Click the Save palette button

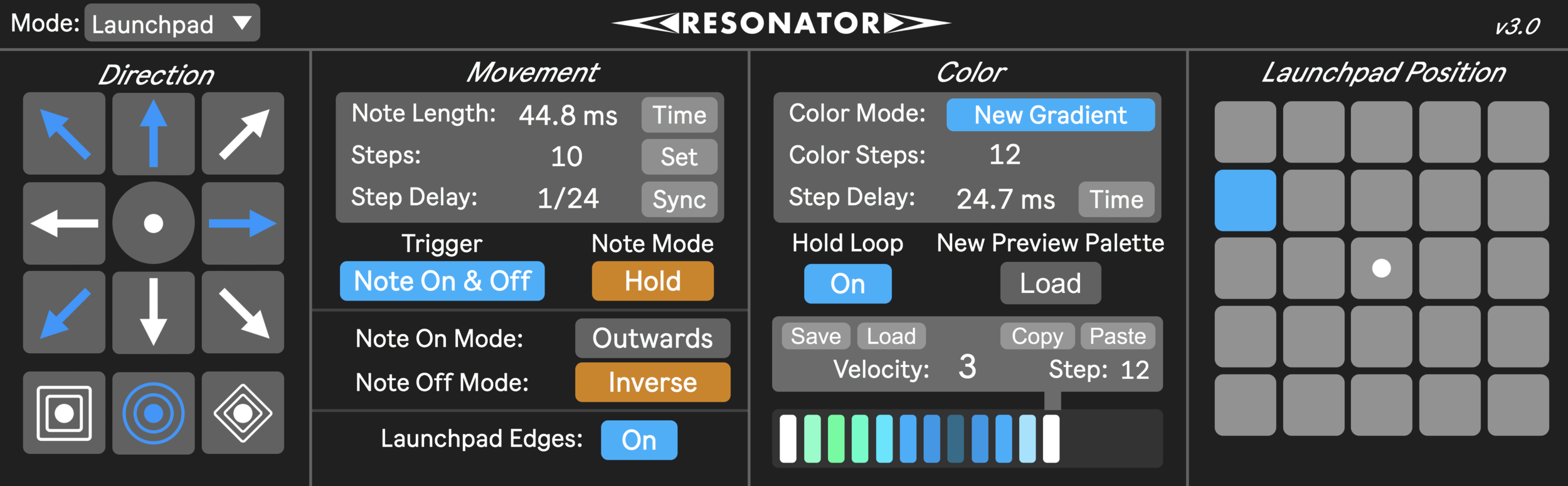pos(815,337)
